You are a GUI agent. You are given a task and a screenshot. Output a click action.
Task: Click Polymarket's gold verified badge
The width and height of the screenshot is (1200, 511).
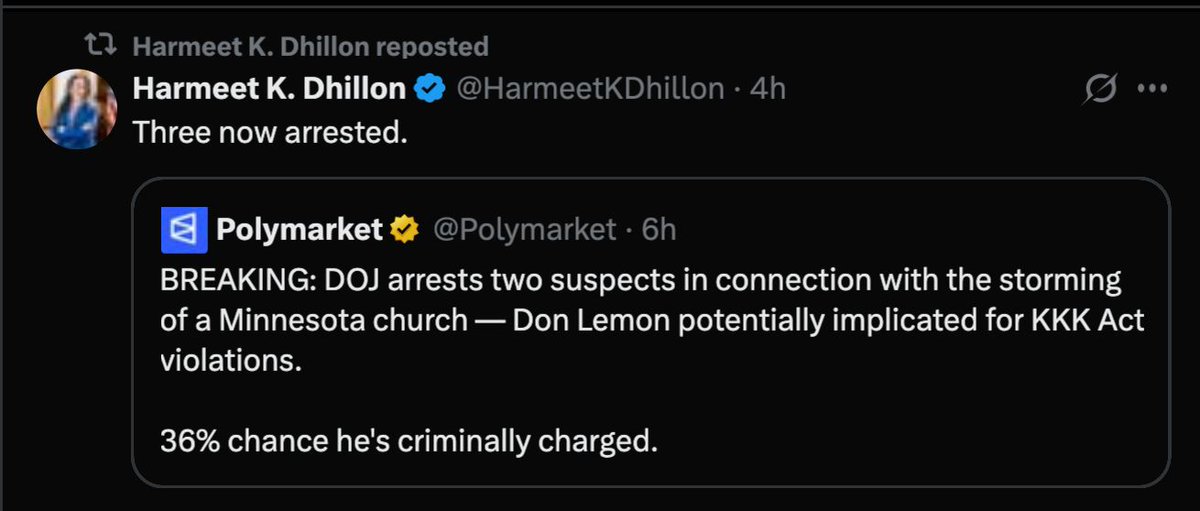click(x=404, y=230)
